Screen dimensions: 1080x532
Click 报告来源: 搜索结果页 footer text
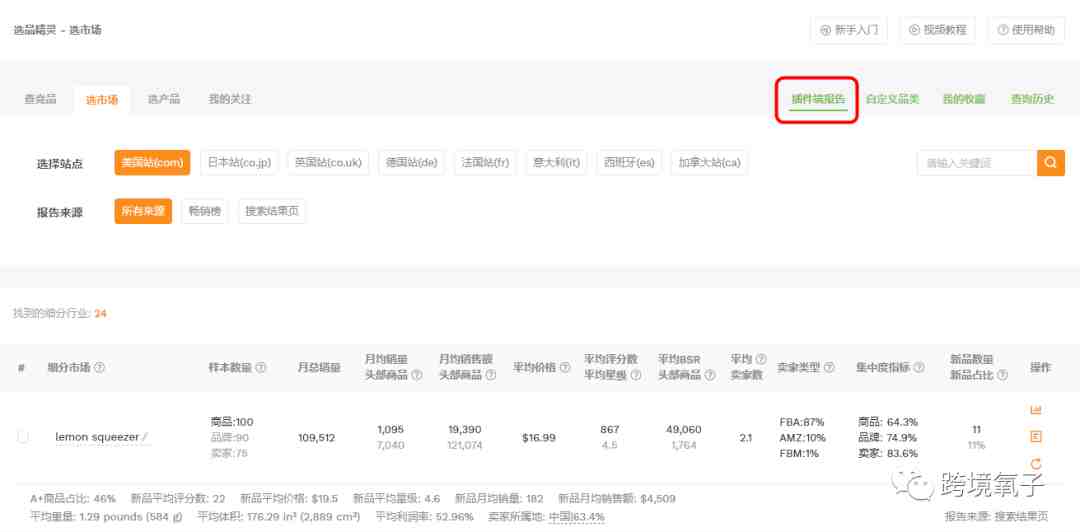[997, 517]
